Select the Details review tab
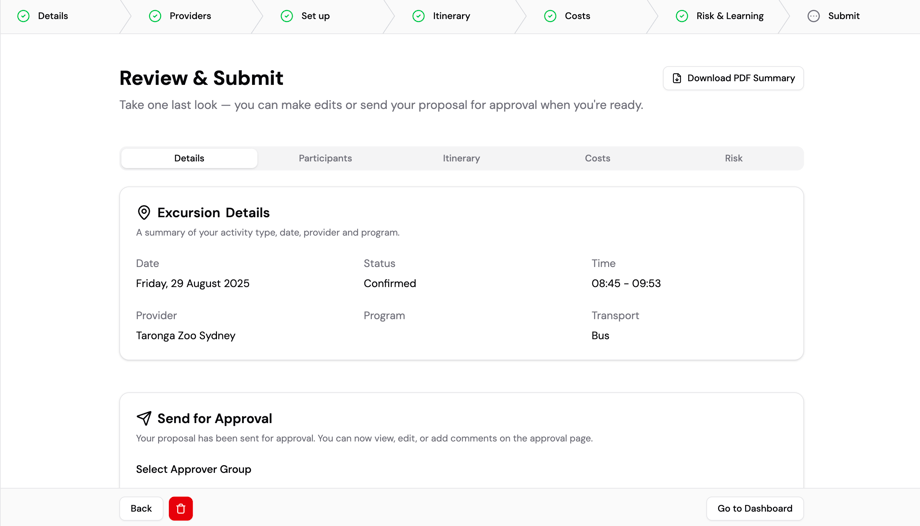The image size is (920, 526). (x=189, y=158)
